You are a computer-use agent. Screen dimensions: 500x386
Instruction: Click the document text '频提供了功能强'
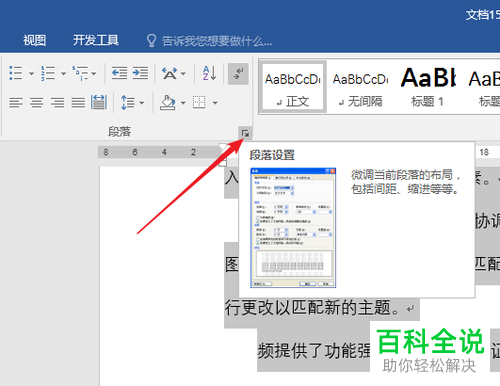point(314,351)
